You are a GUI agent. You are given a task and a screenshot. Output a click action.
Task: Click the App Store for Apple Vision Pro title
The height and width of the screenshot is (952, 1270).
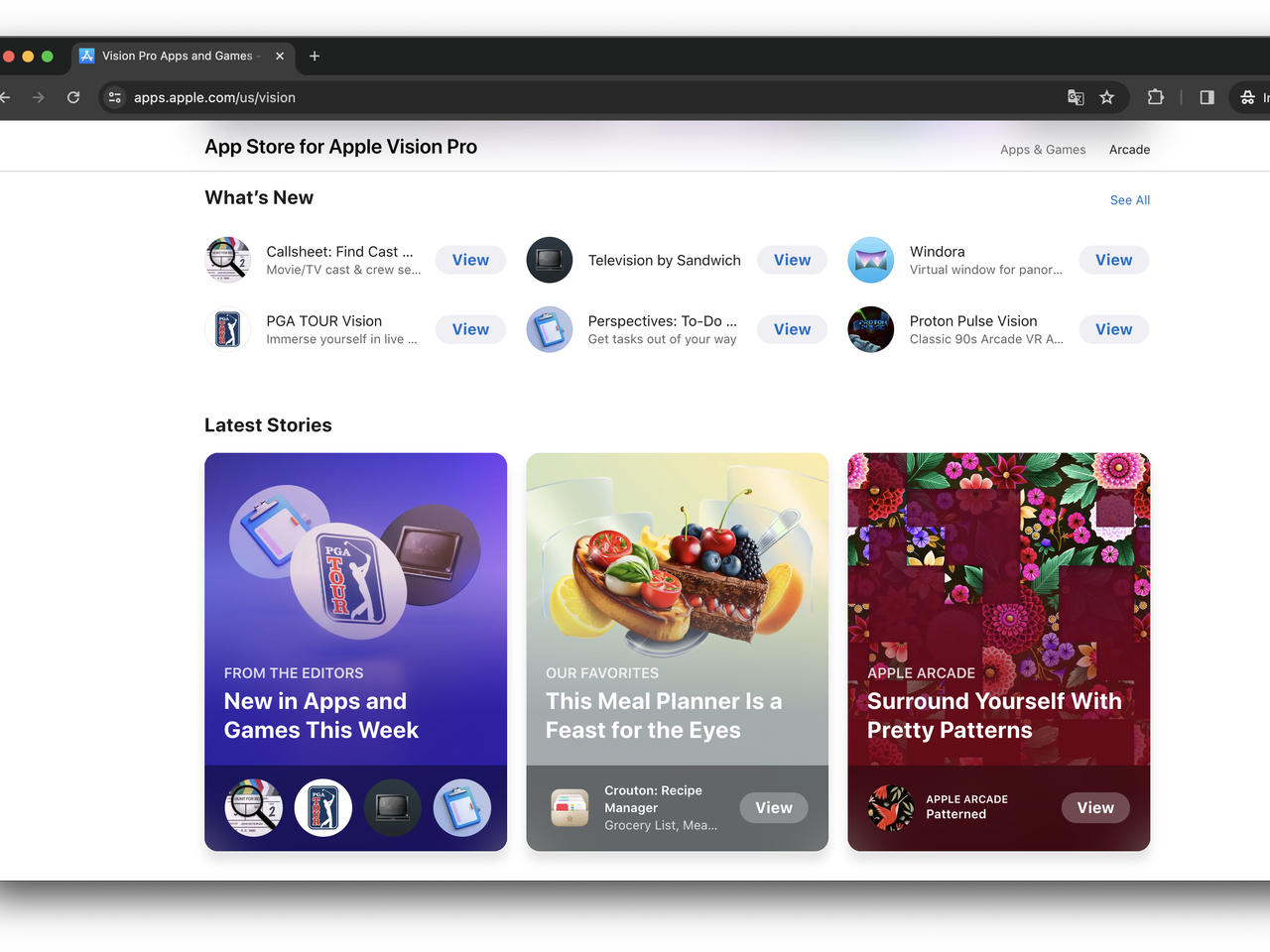tap(340, 147)
